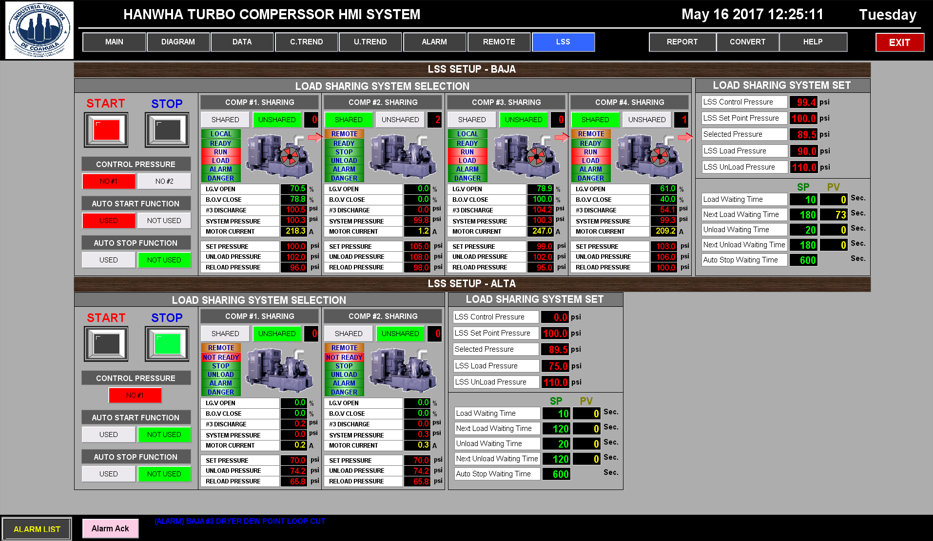Edit BAJA Auto Stop Waiting Time SP

point(803,260)
